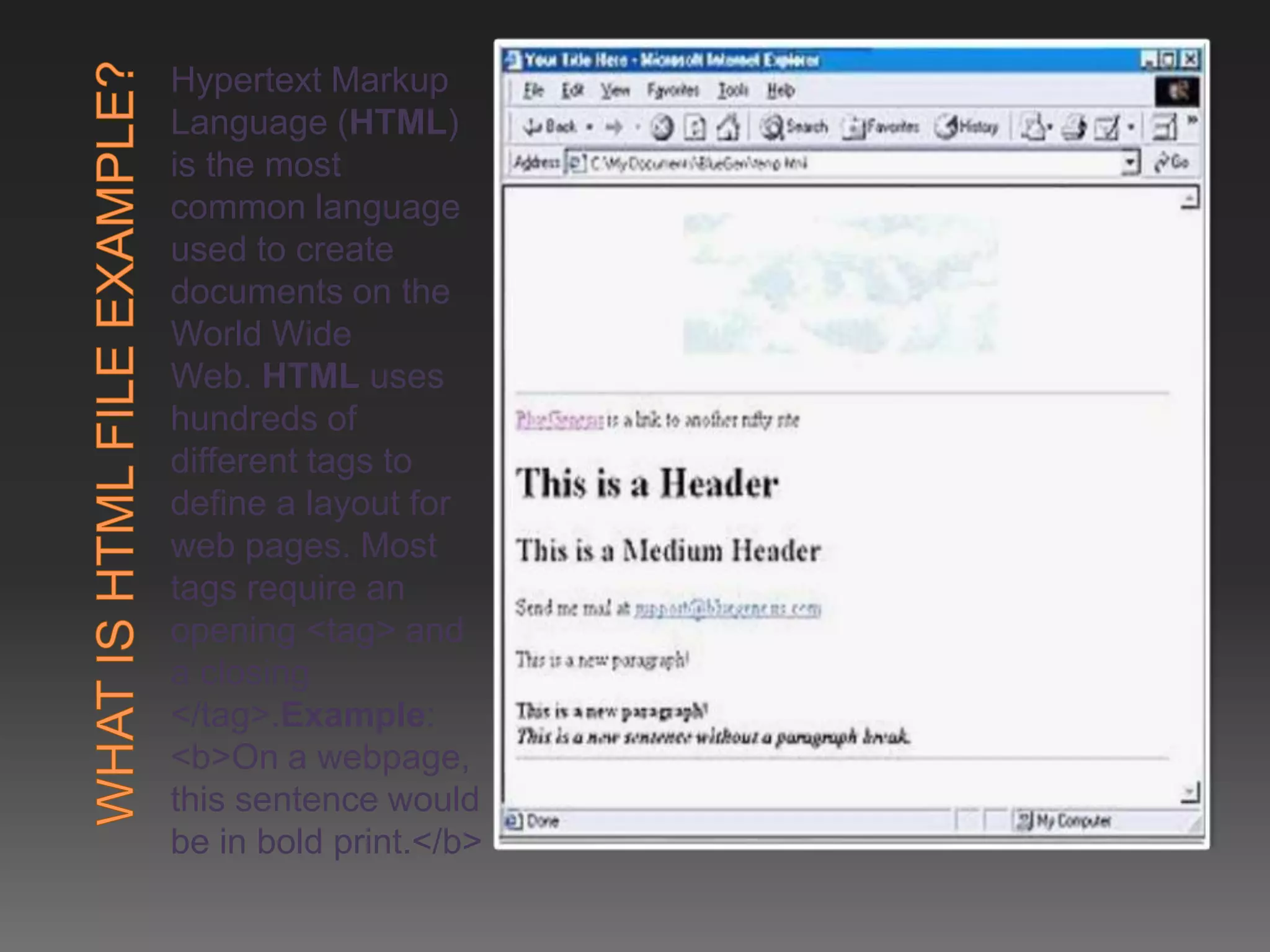This screenshot has height=952, width=1270.
Task: Click the Print icon
Action: tap(1074, 127)
